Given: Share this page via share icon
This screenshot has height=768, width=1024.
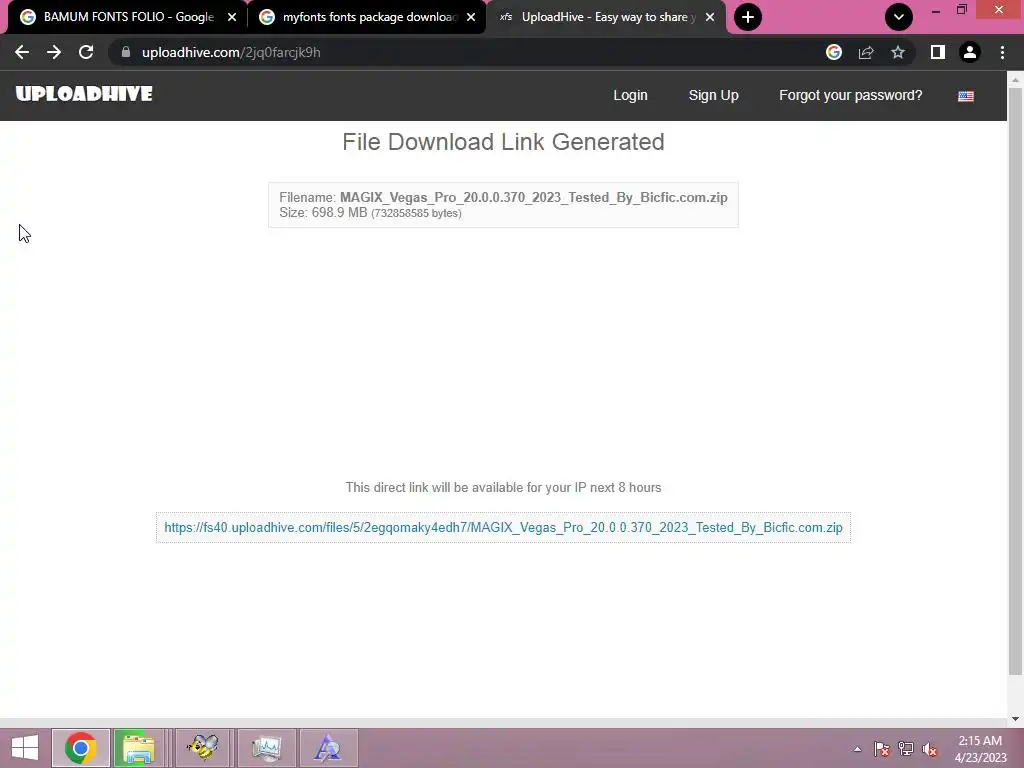Looking at the screenshot, I should [866, 52].
